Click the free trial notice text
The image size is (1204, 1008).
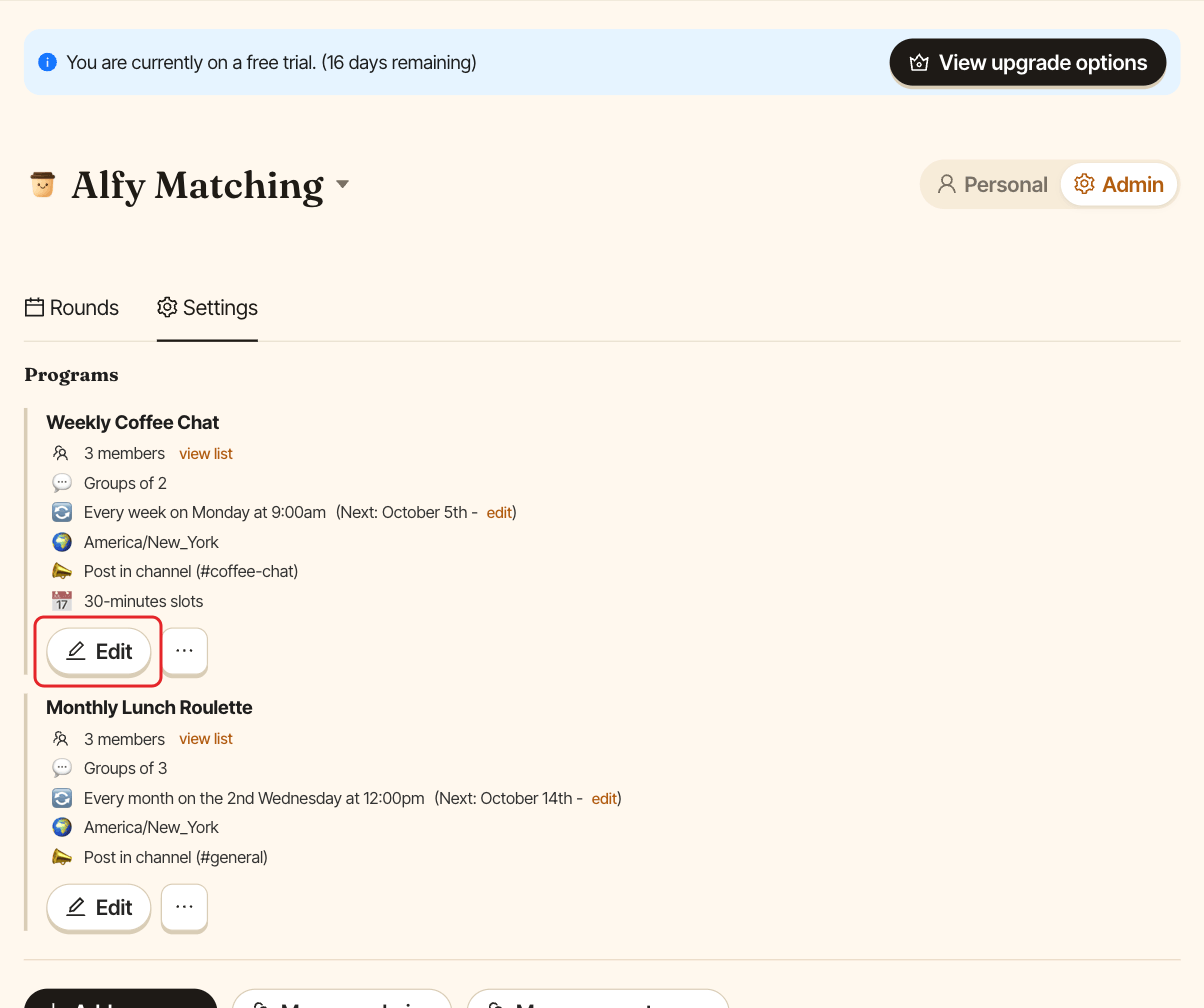pos(271,62)
